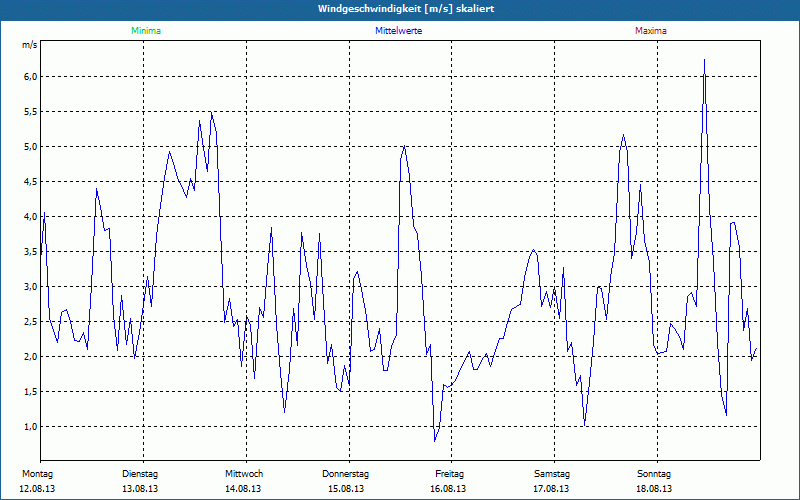Click the highest wind peak on Sonntag
The height and width of the screenshot is (500, 800).
pos(705,60)
